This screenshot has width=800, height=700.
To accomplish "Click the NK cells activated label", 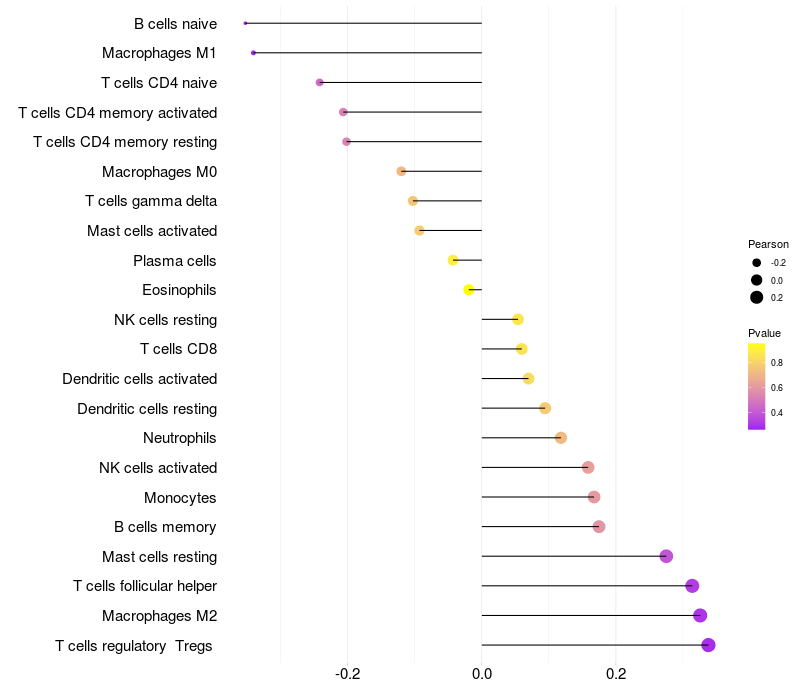I will pyautogui.click(x=158, y=468).
